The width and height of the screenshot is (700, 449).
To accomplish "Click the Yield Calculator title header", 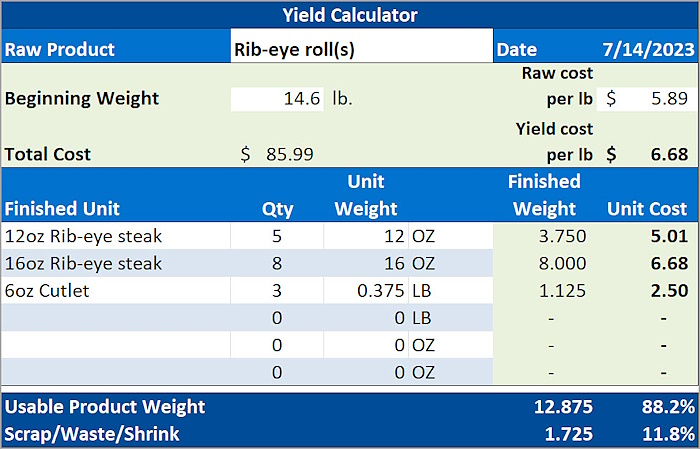I will coord(350,15).
